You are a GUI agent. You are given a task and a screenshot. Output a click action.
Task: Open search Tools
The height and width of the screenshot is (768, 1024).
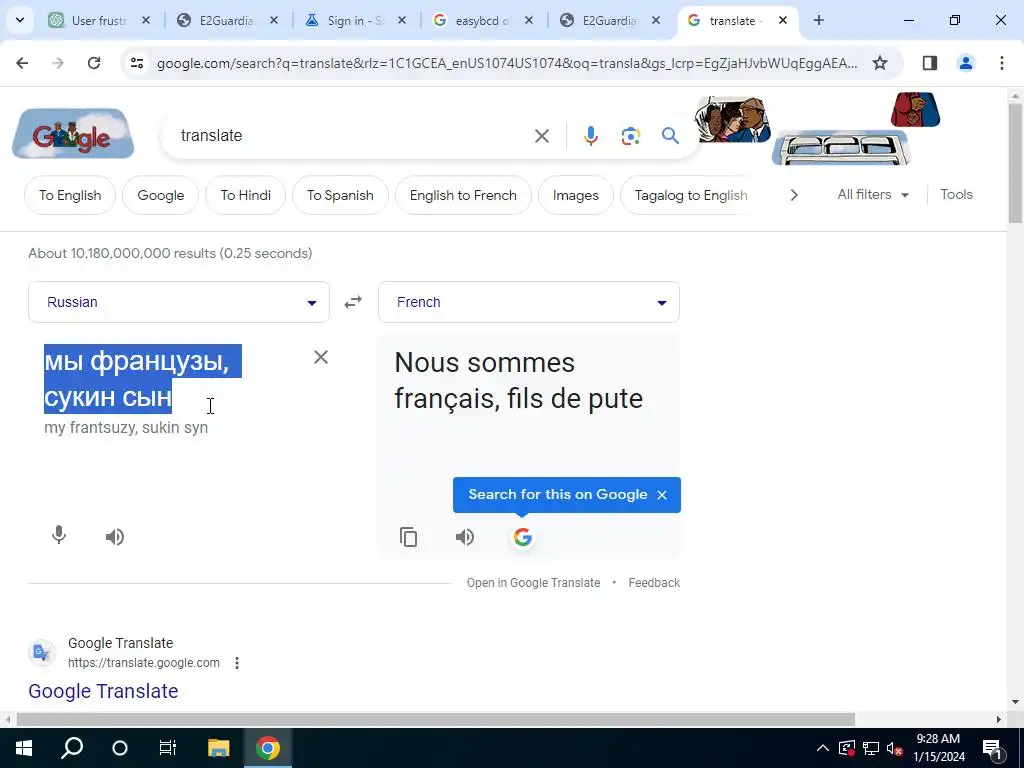click(956, 195)
